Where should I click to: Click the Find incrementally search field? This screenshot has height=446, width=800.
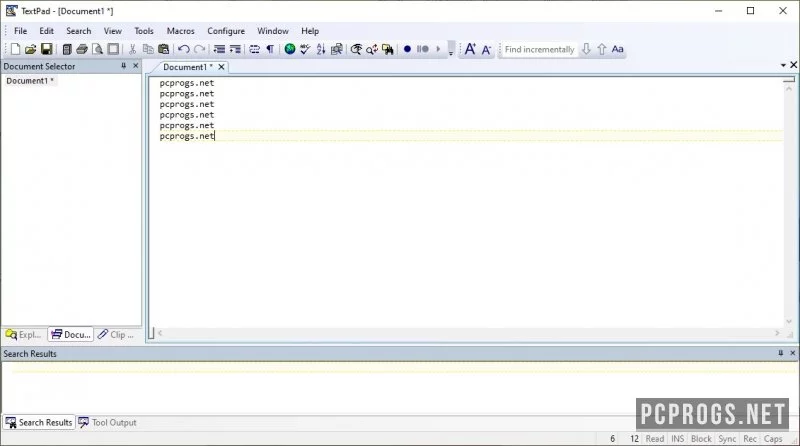click(539, 49)
